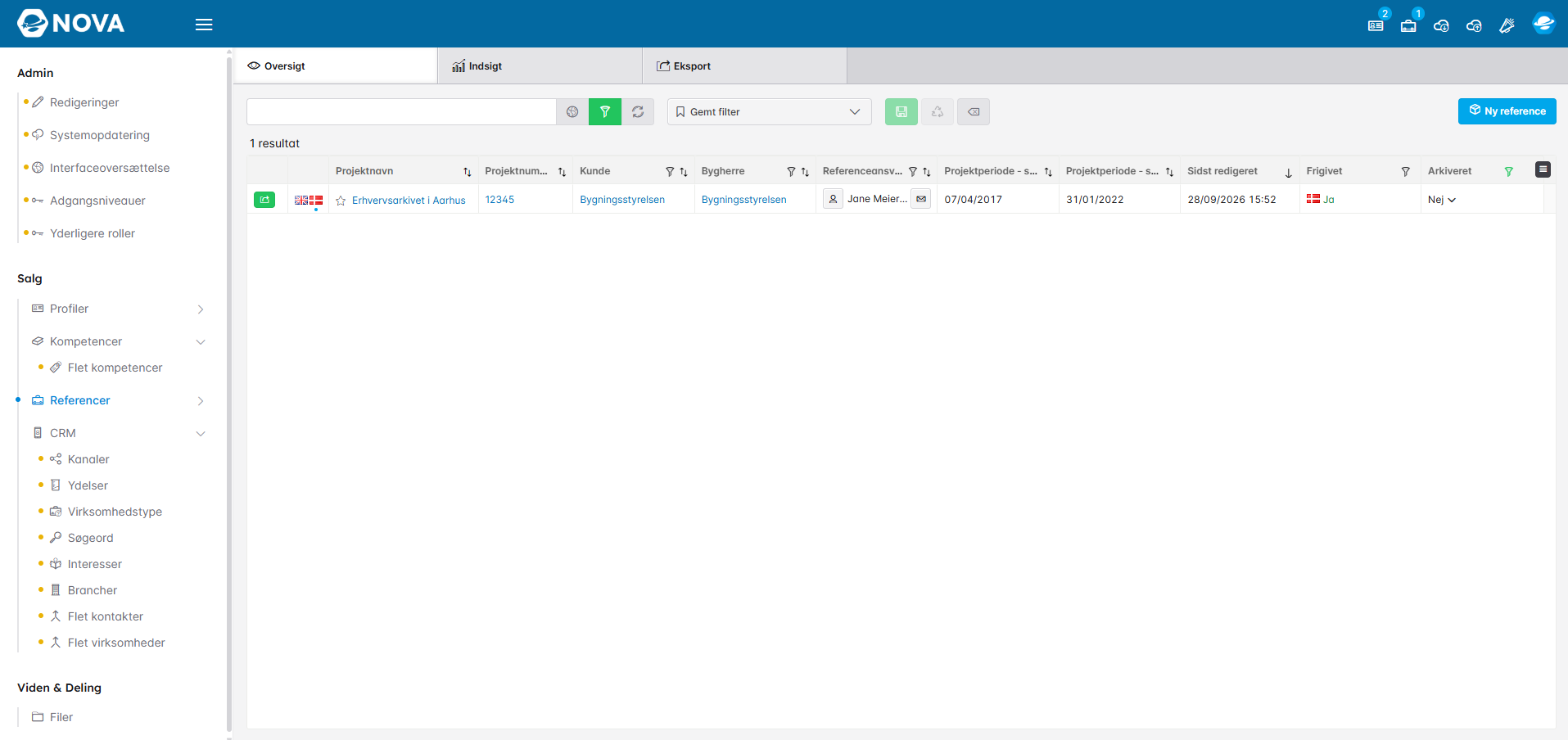Open the green share icon in Erhvervsarkivet row

[264, 199]
